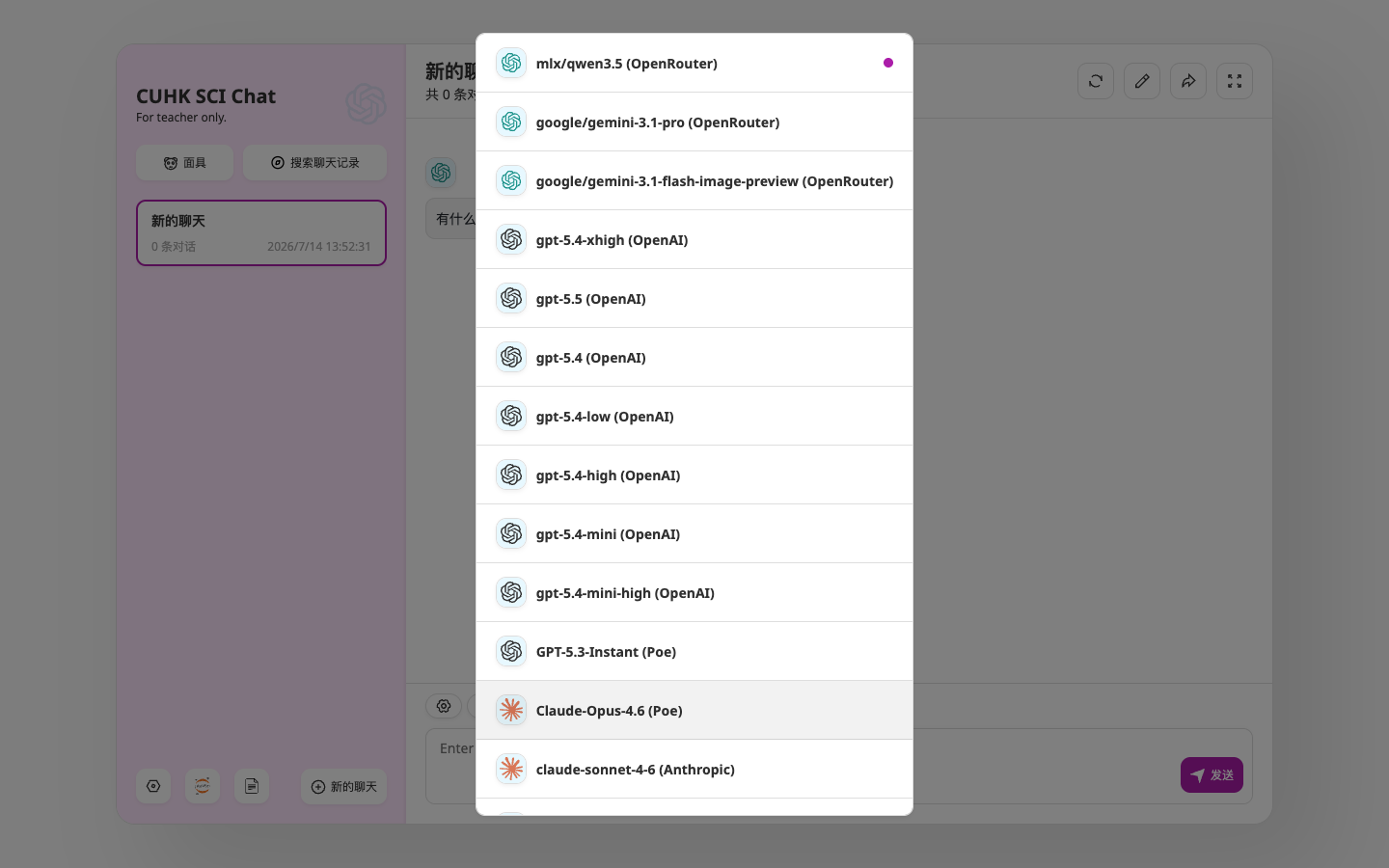
Task: Pick GPT-5.3-Instant (Poe) model
Action: [x=694, y=651]
